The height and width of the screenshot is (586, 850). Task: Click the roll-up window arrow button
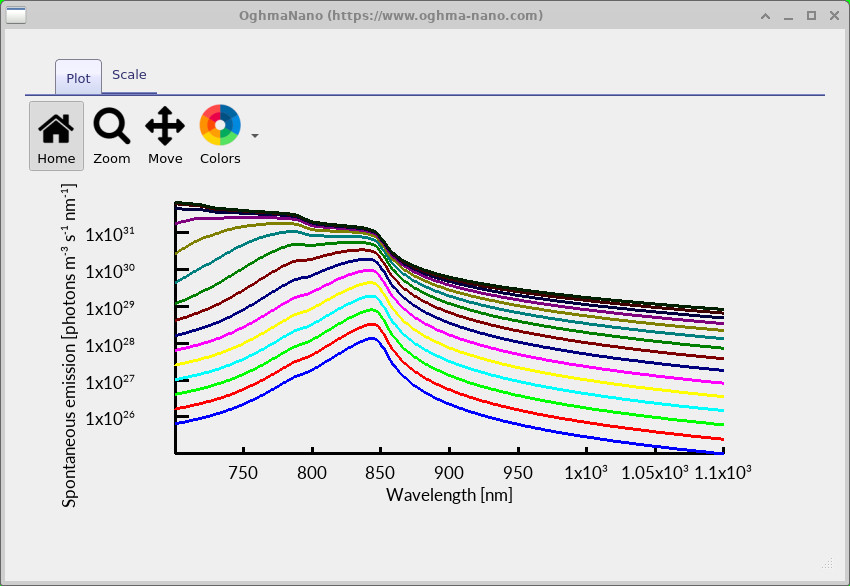pyautogui.click(x=765, y=16)
